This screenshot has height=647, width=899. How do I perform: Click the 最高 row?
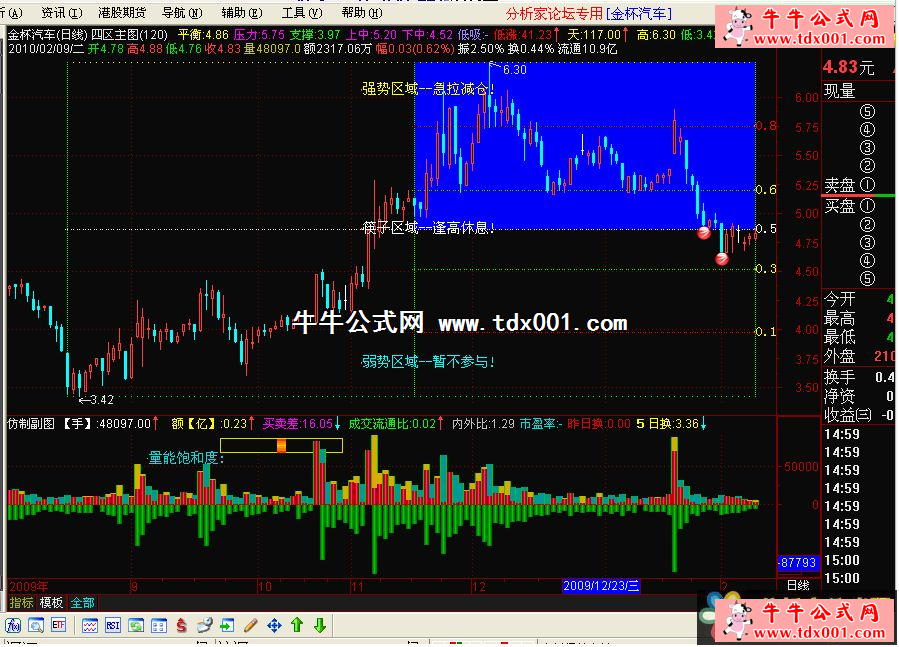click(x=858, y=318)
